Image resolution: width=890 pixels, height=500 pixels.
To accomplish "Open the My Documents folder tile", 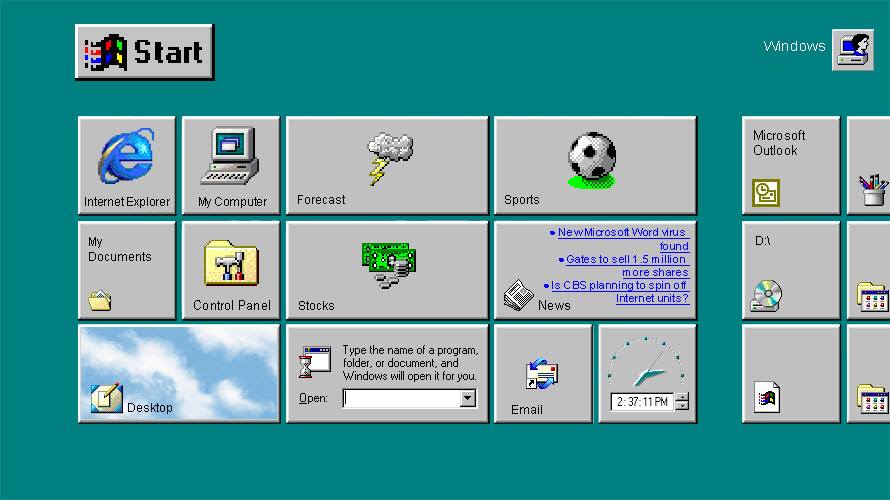I will point(126,270).
